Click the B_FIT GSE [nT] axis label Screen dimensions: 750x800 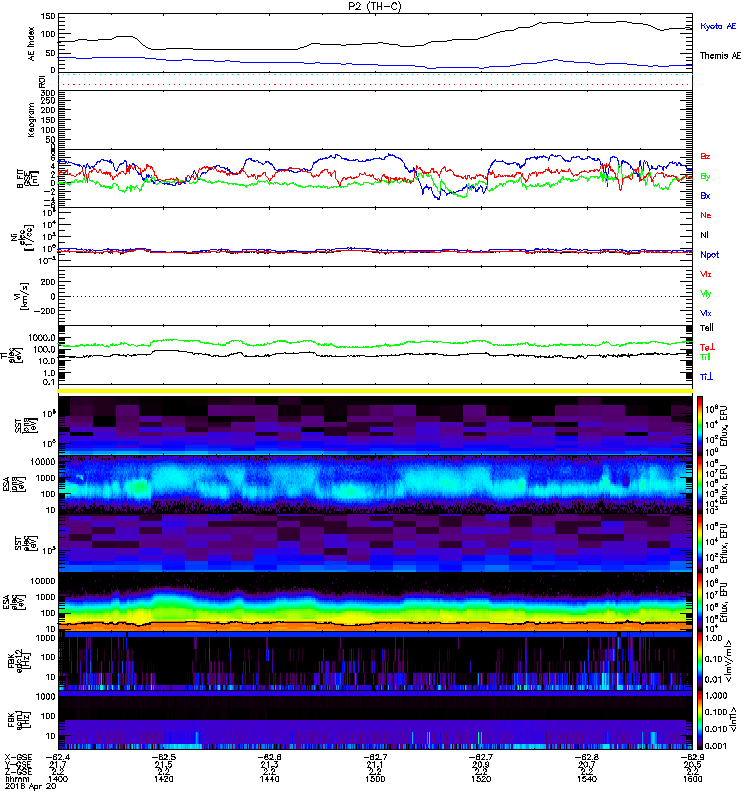[x=30, y=179]
